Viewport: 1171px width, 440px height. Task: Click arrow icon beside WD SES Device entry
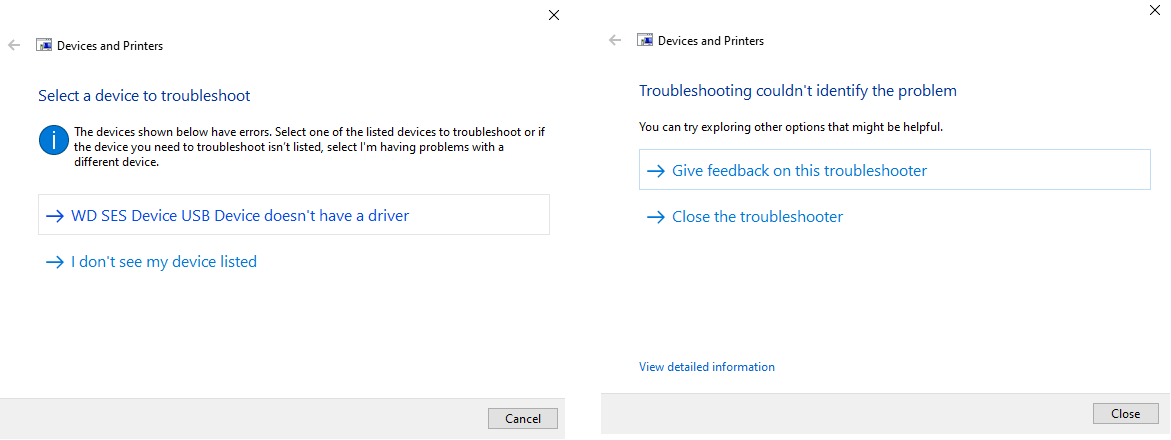[x=55, y=216]
